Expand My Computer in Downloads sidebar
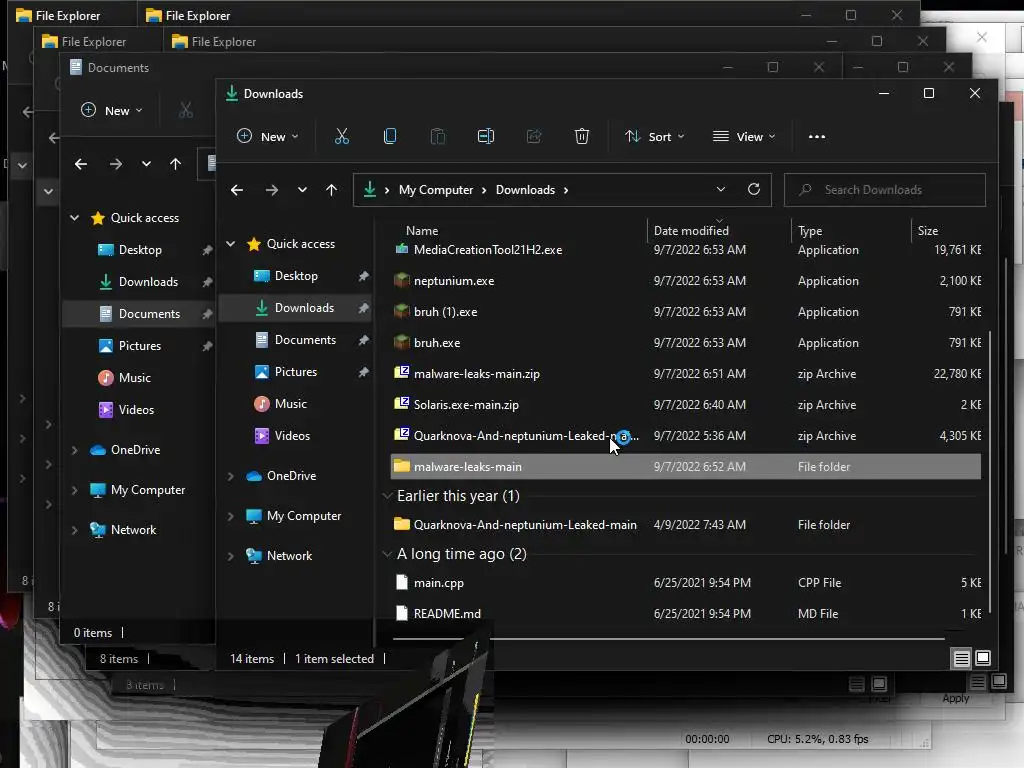This screenshot has height=768, width=1024. tap(231, 516)
